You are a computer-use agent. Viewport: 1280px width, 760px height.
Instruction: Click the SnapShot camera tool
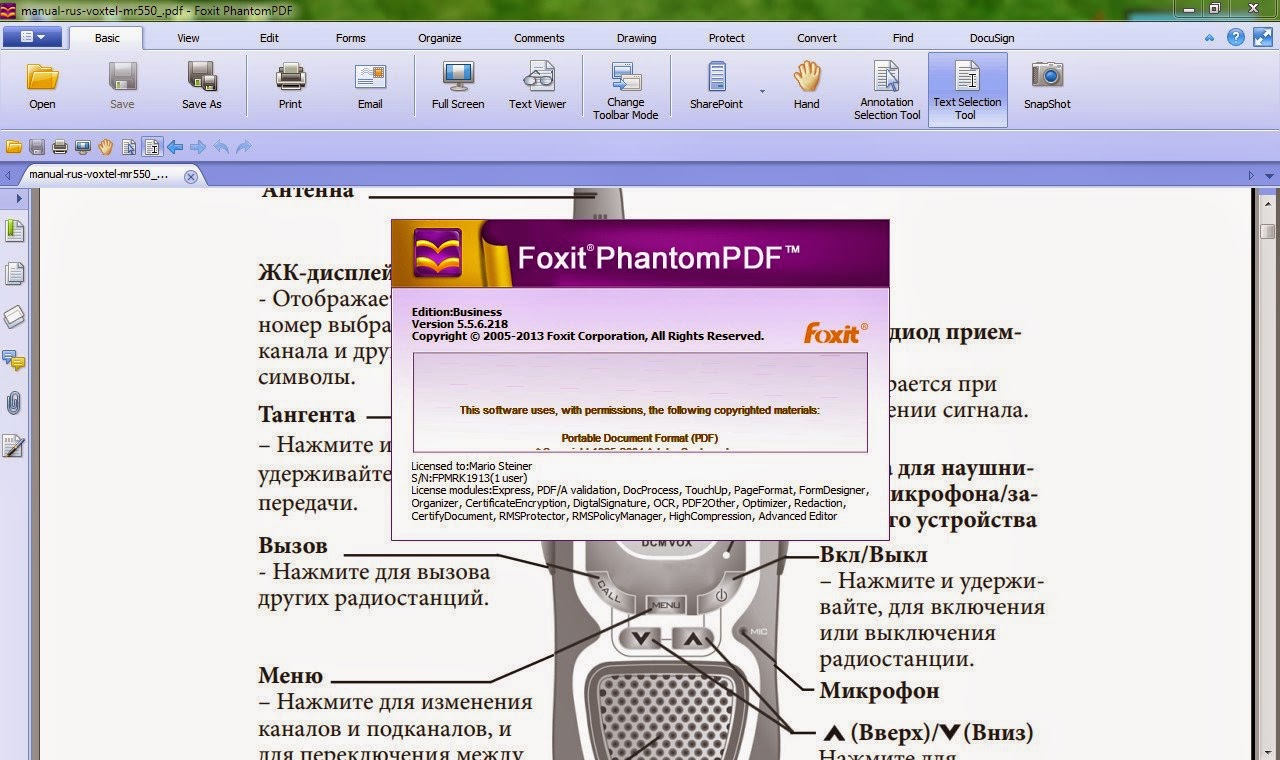[x=1047, y=85]
